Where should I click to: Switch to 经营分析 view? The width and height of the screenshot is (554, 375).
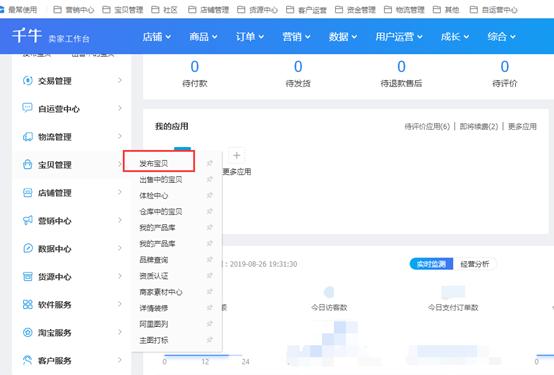click(x=475, y=264)
